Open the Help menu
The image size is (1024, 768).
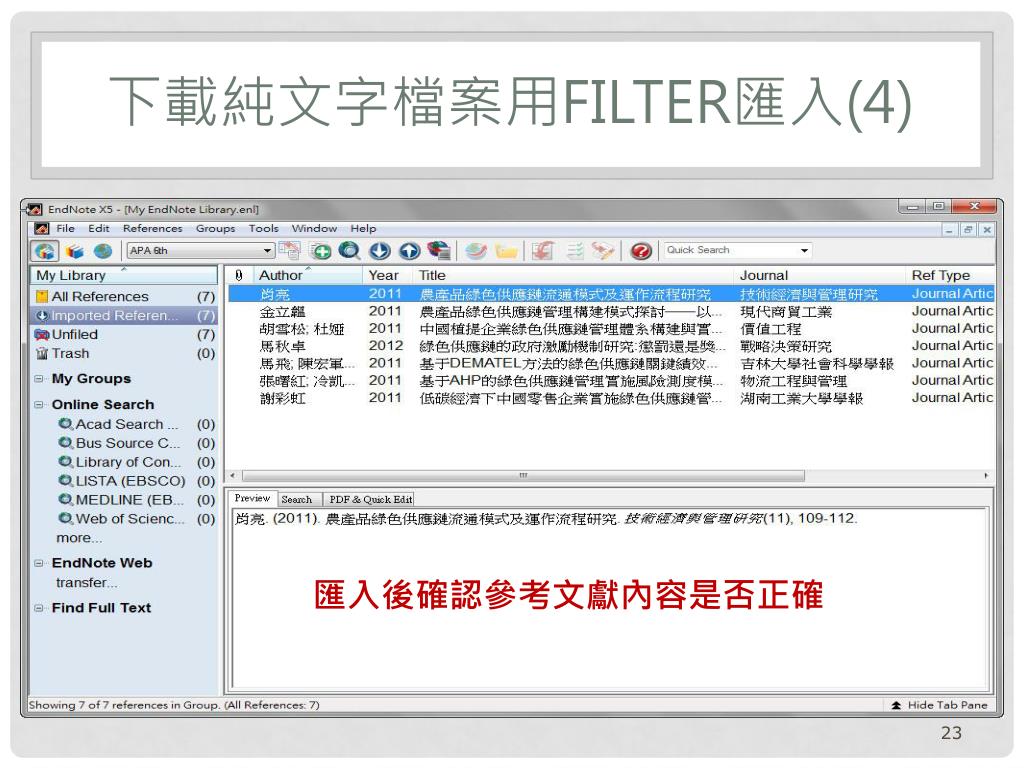point(363,229)
